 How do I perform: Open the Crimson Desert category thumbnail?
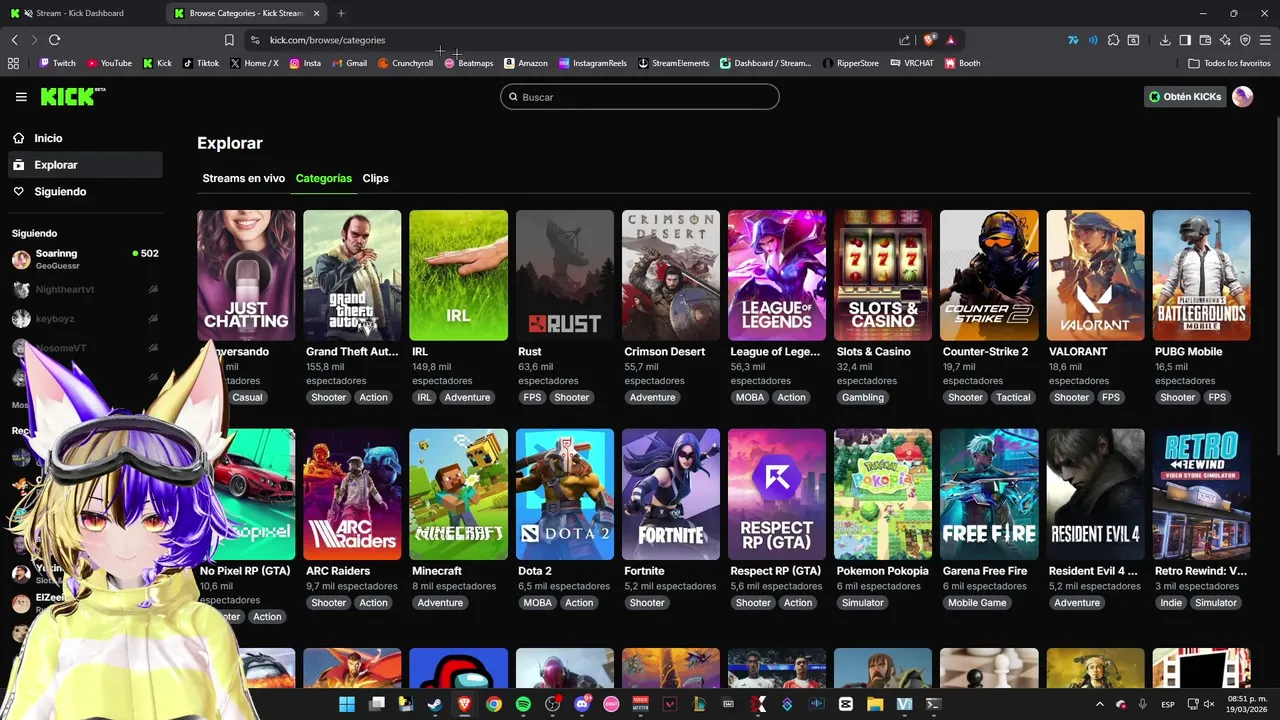pos(671,275)
